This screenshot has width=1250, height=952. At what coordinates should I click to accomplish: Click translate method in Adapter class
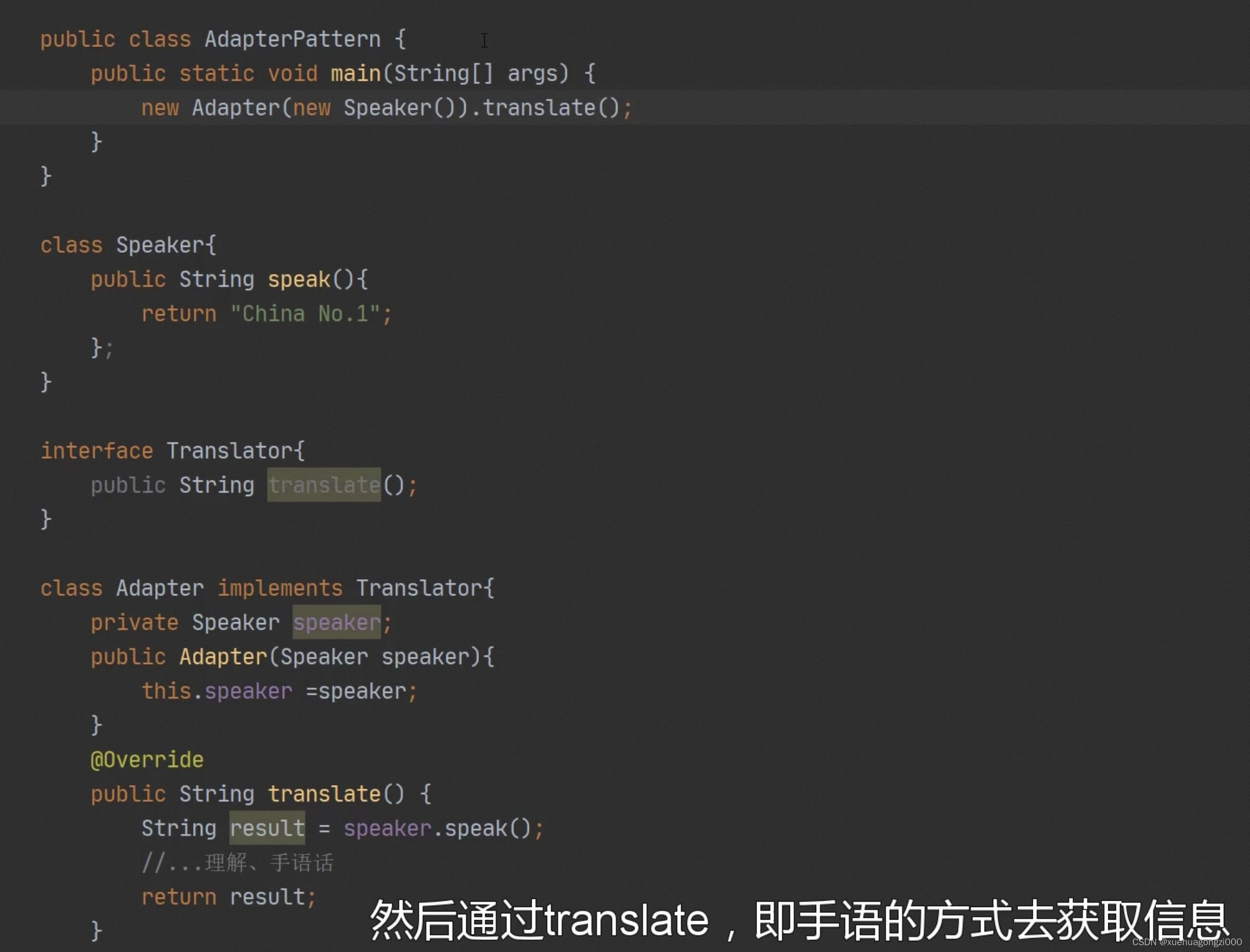(324, 794)
